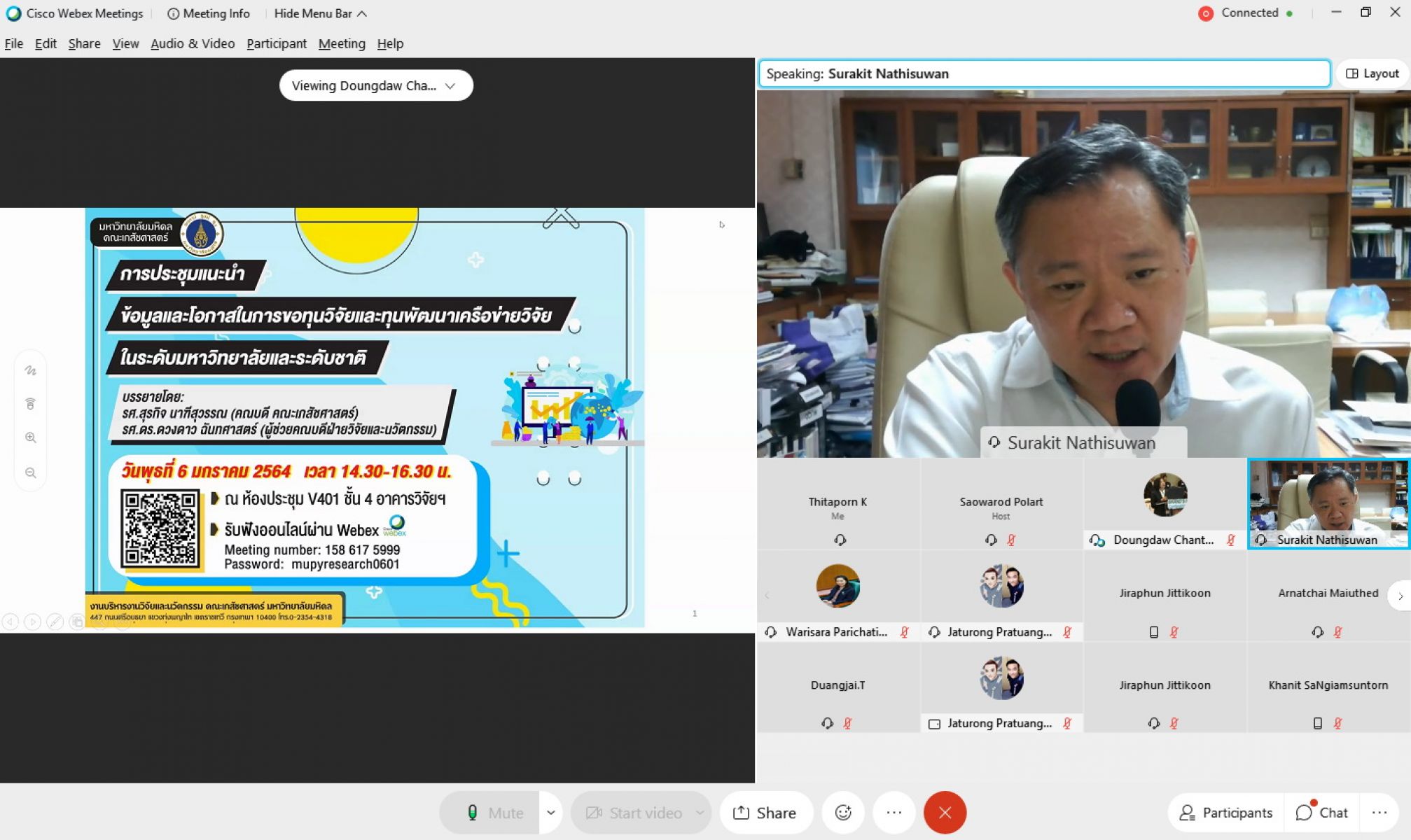Click the Khanit SaNgiamsuntorn name text

pos(1328,685)
